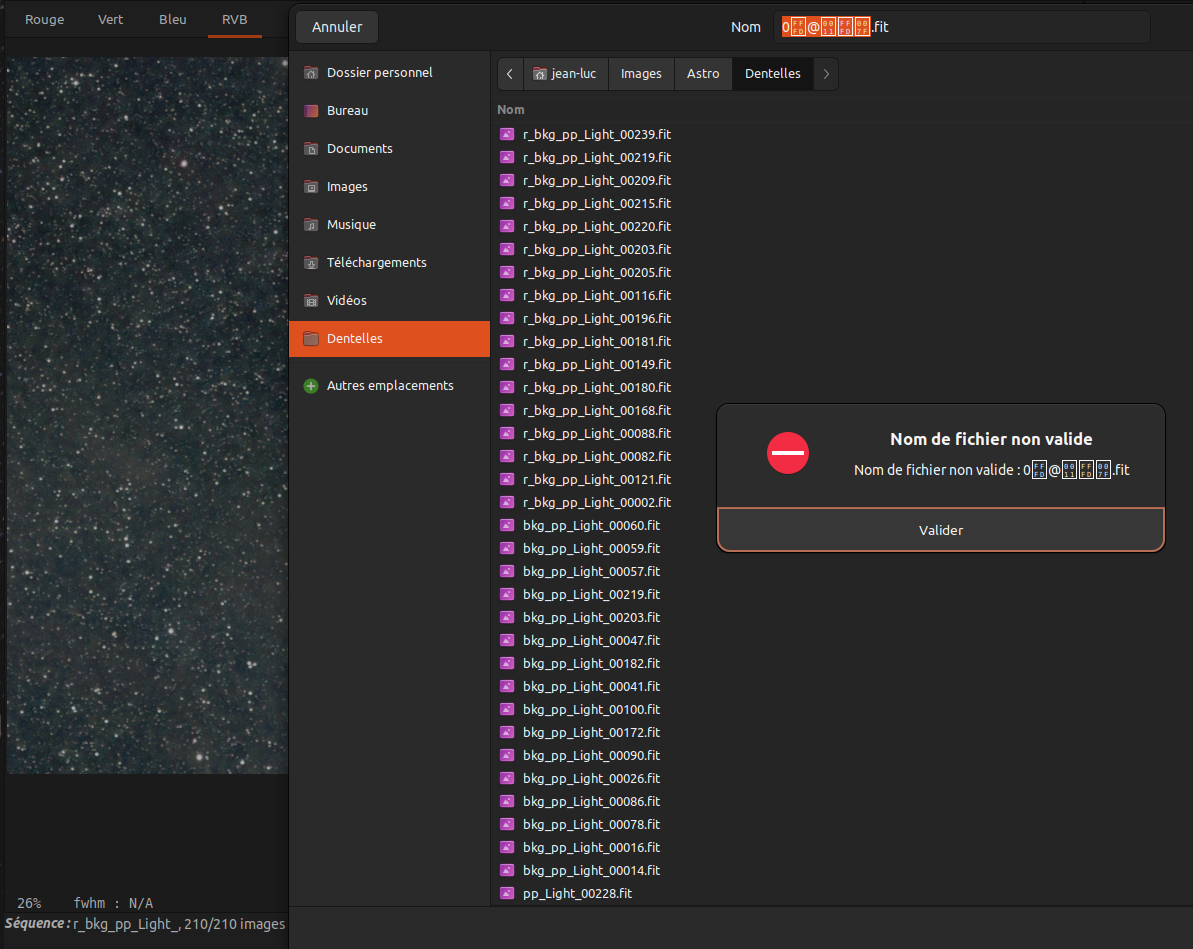Open Autres emplacements

pyautogui.click(x=390, y=386)
